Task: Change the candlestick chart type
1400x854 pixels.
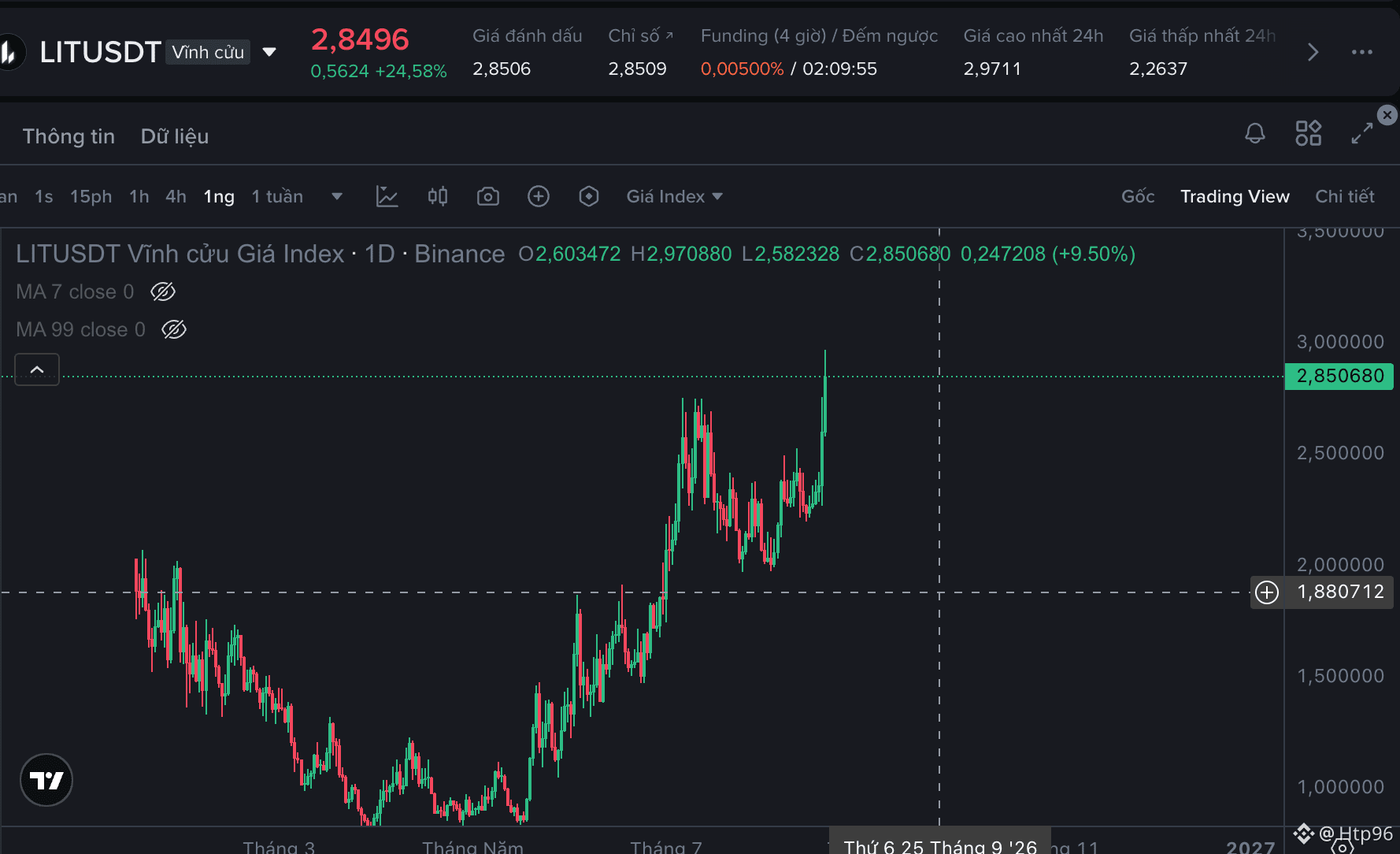Action: click(438, 196)
